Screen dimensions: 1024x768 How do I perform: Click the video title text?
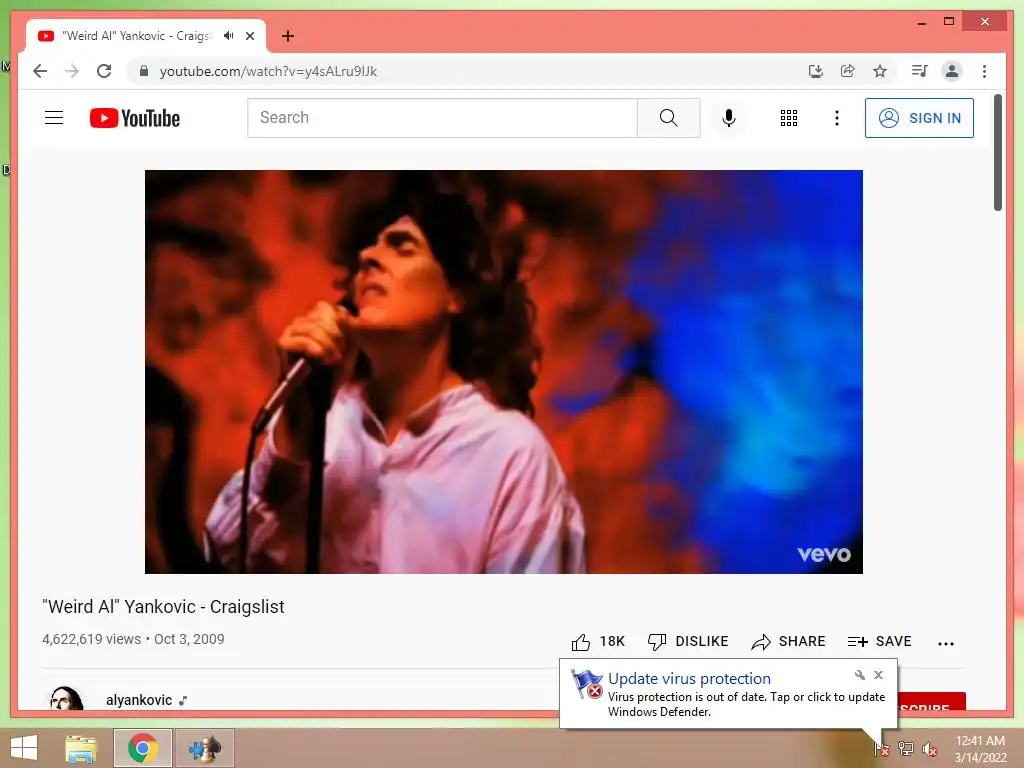click(163, 607)
